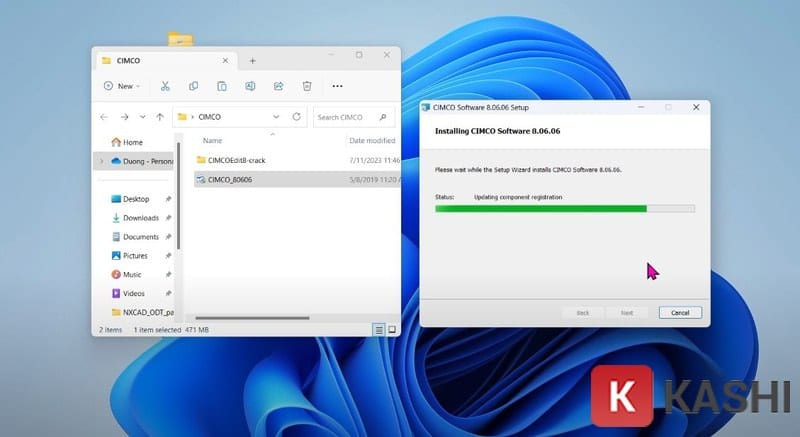Click the Delete trash icon
This screenshot has height=437, width=800.
pos(307,86)
